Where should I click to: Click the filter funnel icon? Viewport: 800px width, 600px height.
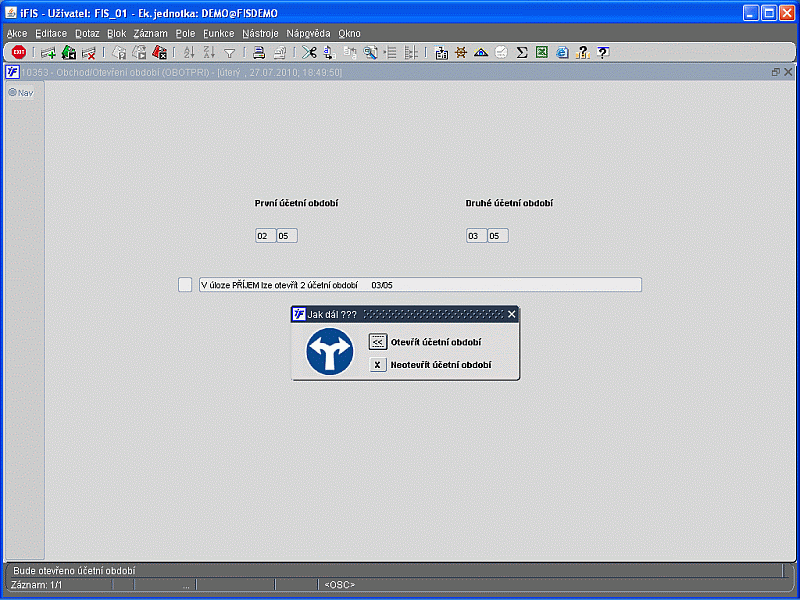[x=229, y=53]
